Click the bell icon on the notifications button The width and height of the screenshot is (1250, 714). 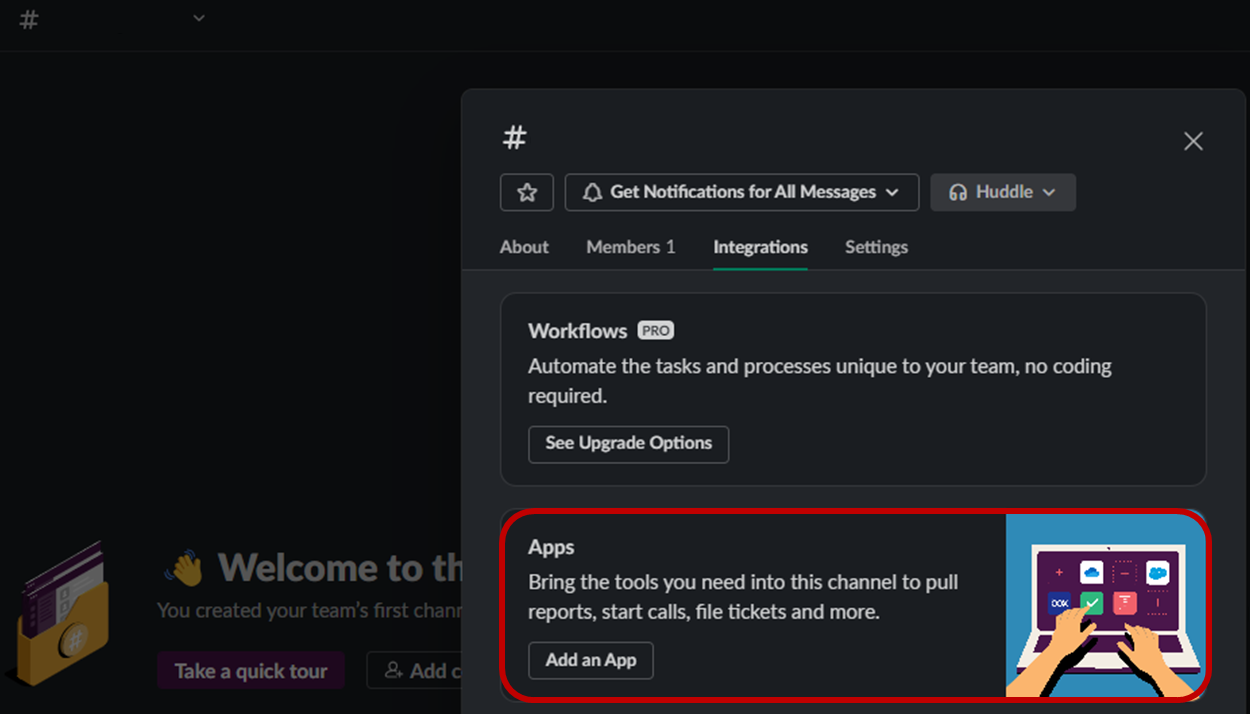[x=591, y=192]
